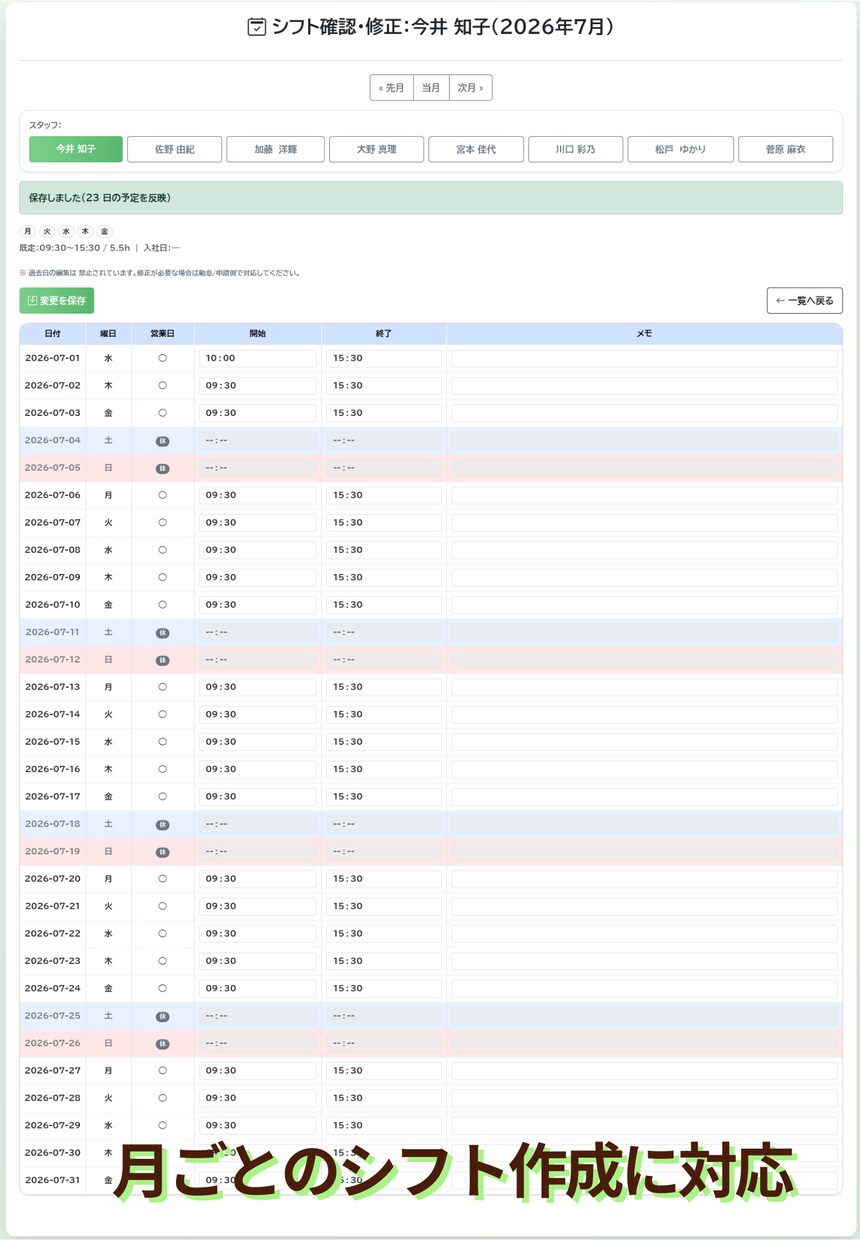This screenshot has height=1240, width=860.
Task: Go to previous month with « 先月
Action: pos(391,88)
